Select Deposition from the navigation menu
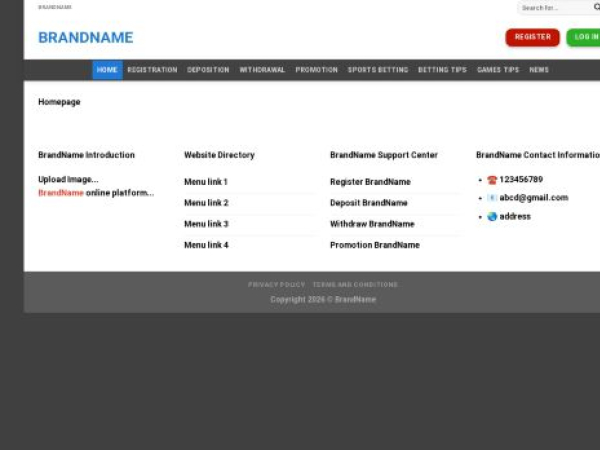This screenshot has height=450, width=600. 208,70
